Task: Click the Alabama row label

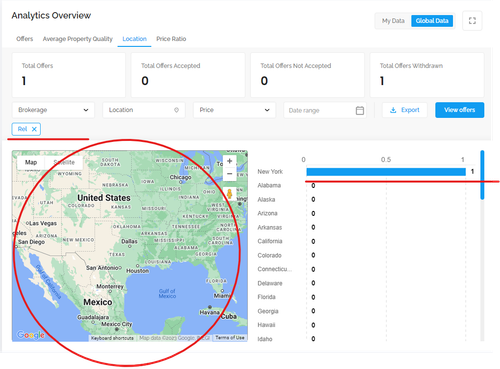Action: click(x=269, y=185)
